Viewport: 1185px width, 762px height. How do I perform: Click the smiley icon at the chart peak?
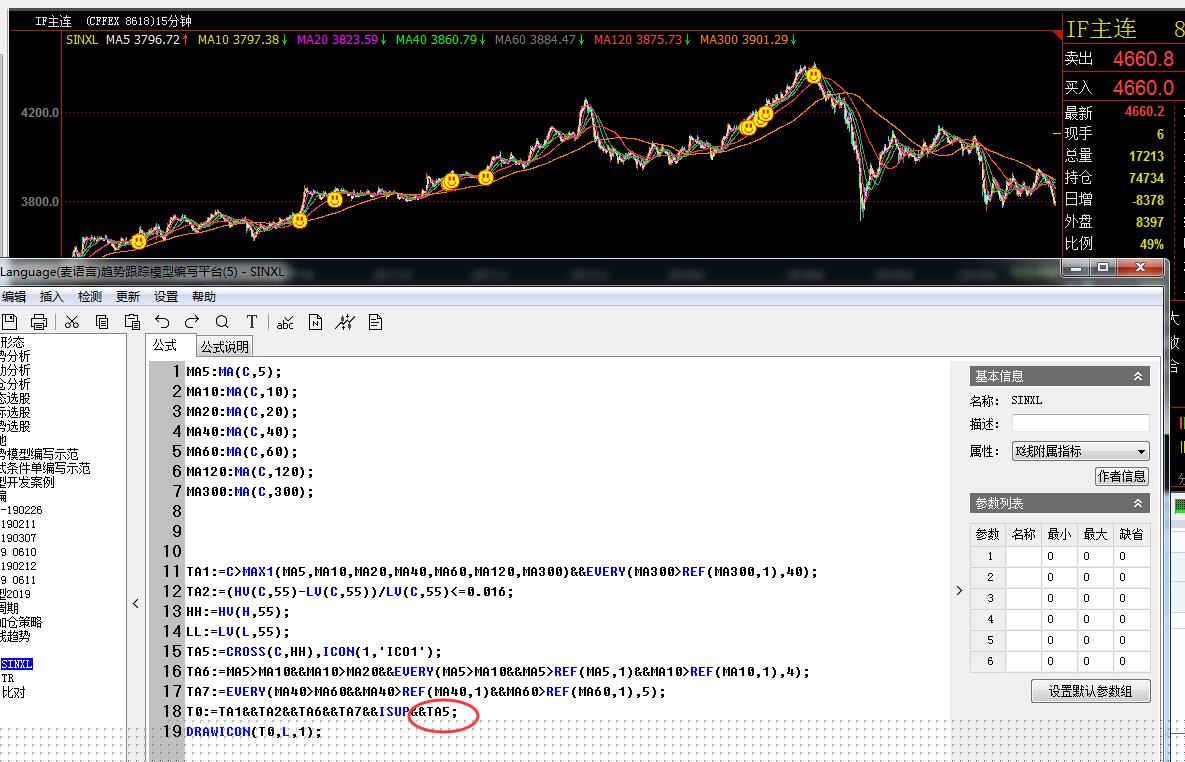[813, 76]
